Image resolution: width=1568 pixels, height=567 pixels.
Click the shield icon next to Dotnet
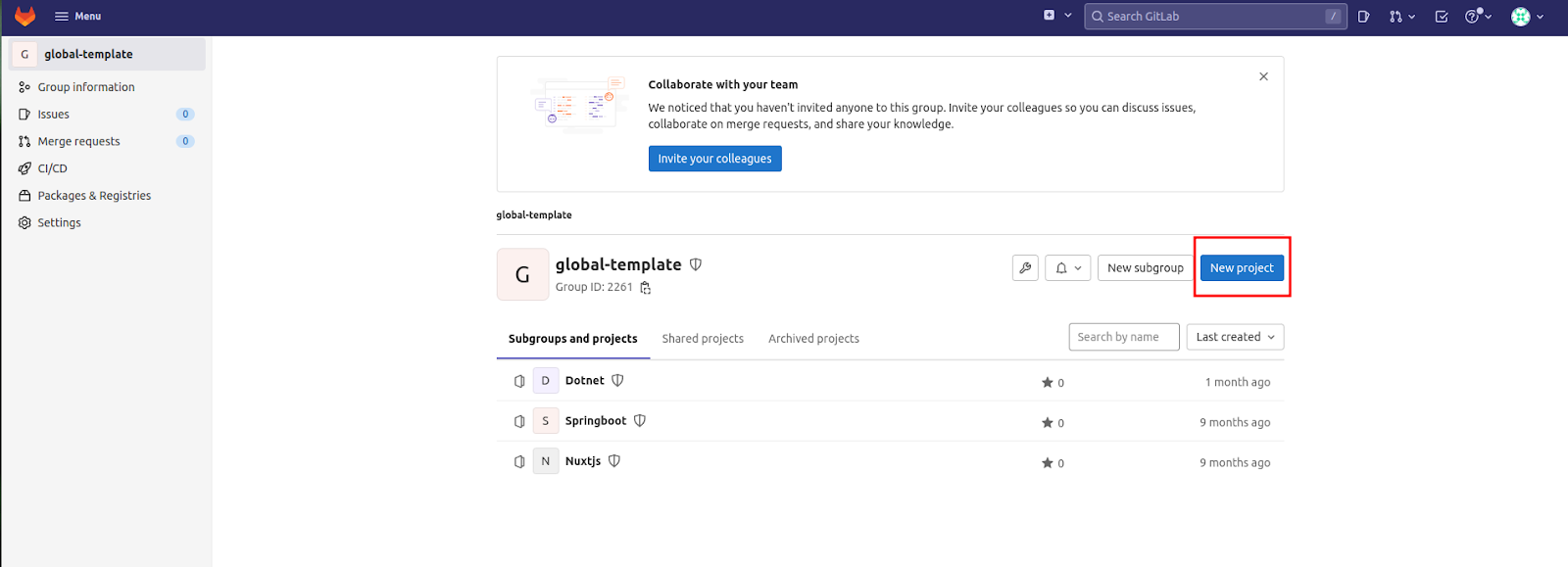tap(617, 381)
